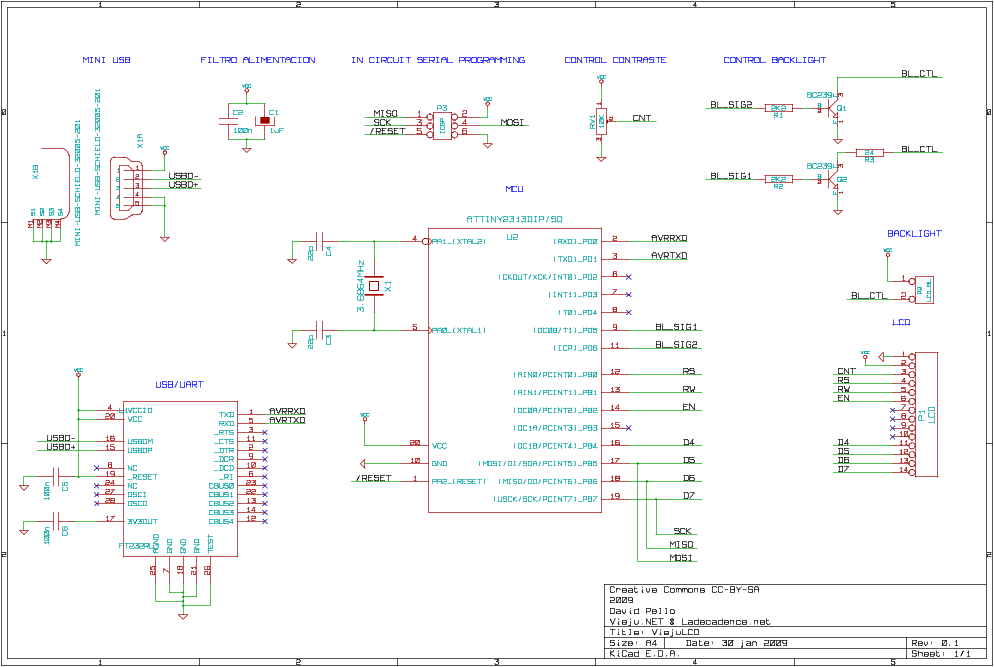Click the "KiCad E.D.A." text
The image size is (994, 667).
[645, 653]
